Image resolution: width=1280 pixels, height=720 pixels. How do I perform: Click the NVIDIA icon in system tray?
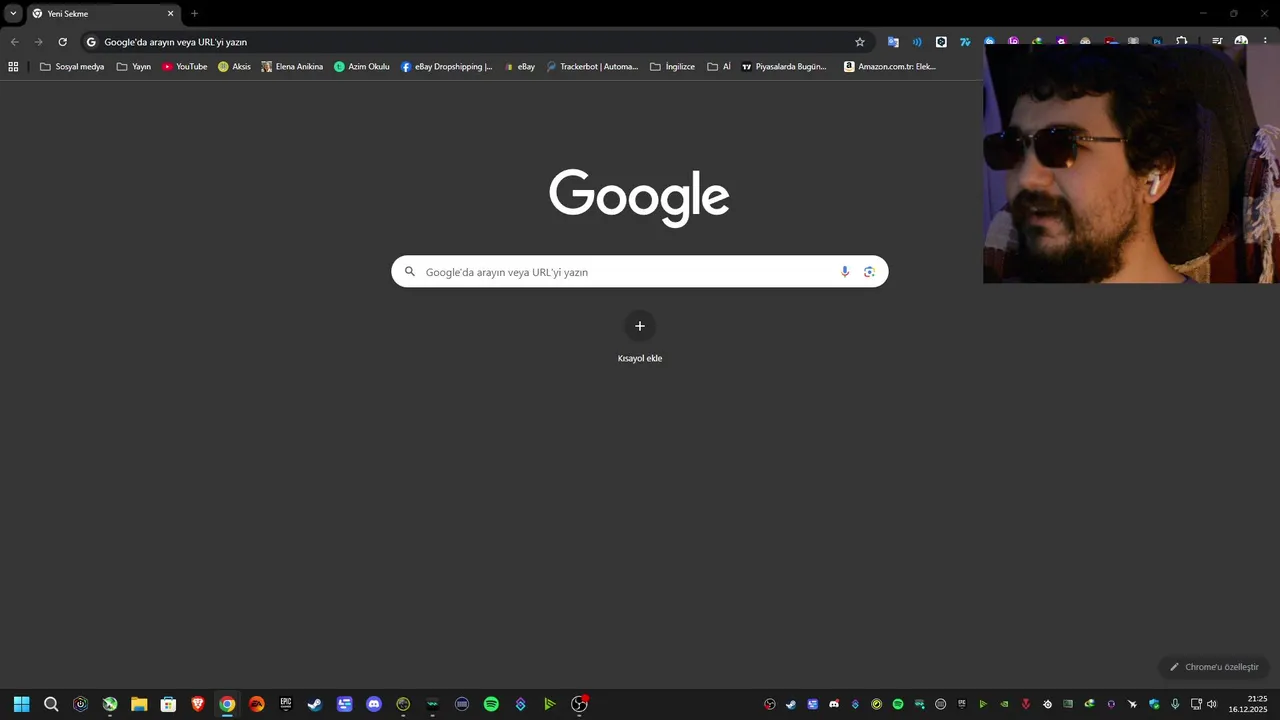pyautogui.click(x=1004, y=704)
